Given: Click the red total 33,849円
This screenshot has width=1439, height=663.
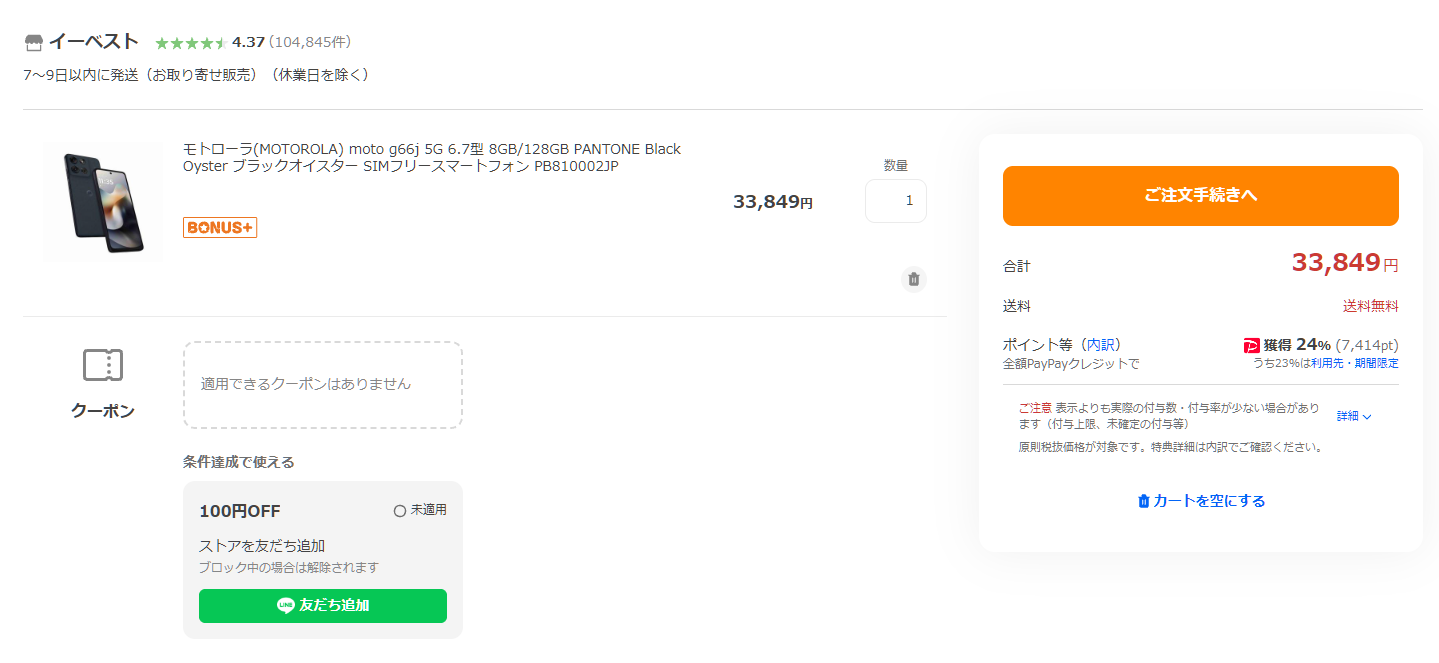Looking at the screenshot, I should (x=1345, y=263).
